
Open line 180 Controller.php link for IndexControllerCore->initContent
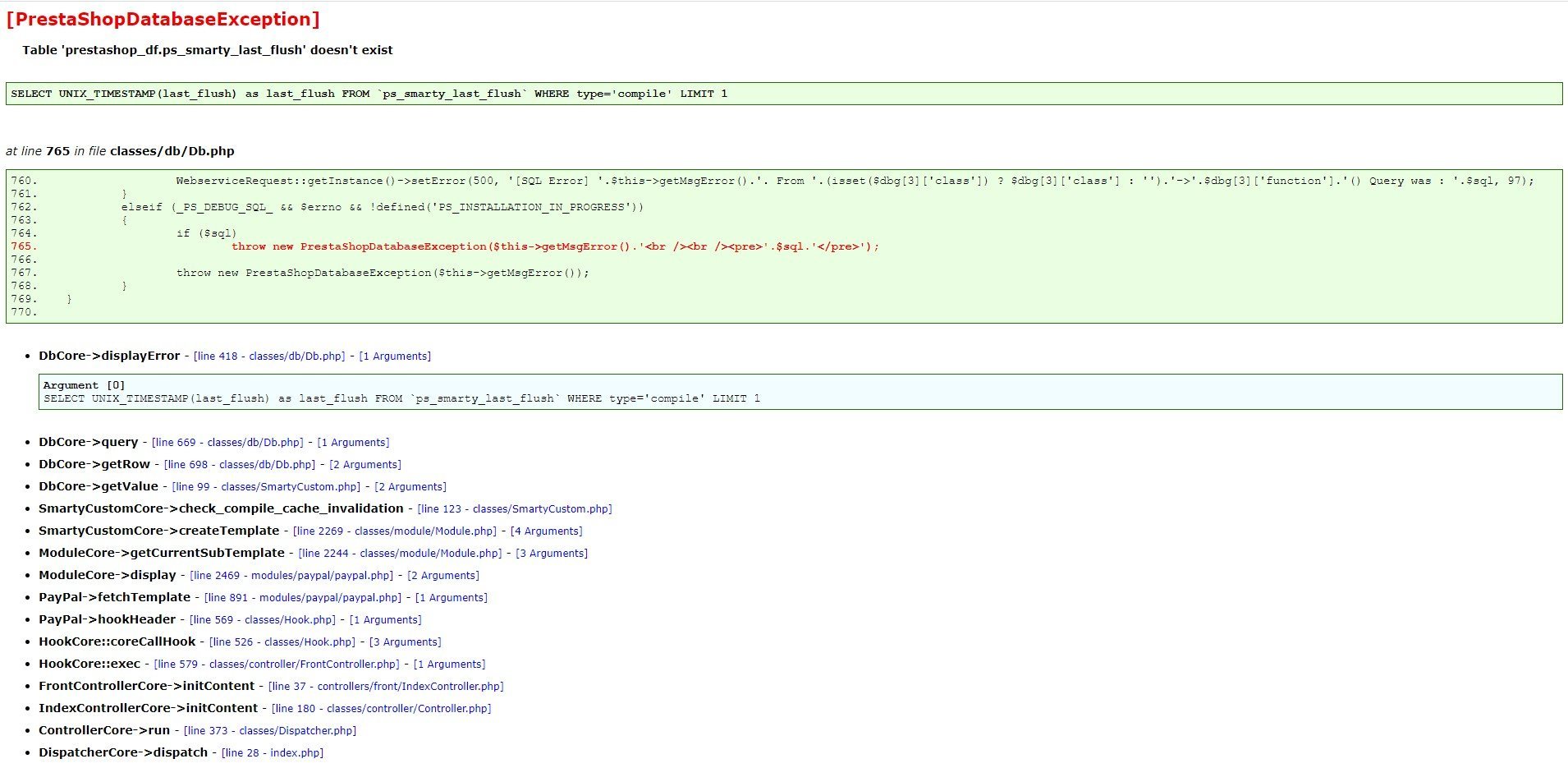tap(381, 709)
